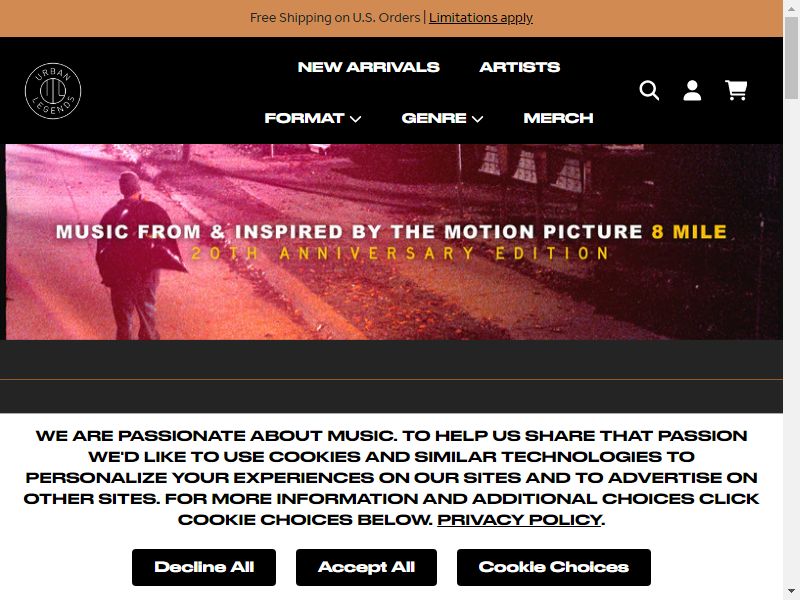The image size is (800, 600).
Task: Open Cookie Choices settings
Action: point(554,567)
